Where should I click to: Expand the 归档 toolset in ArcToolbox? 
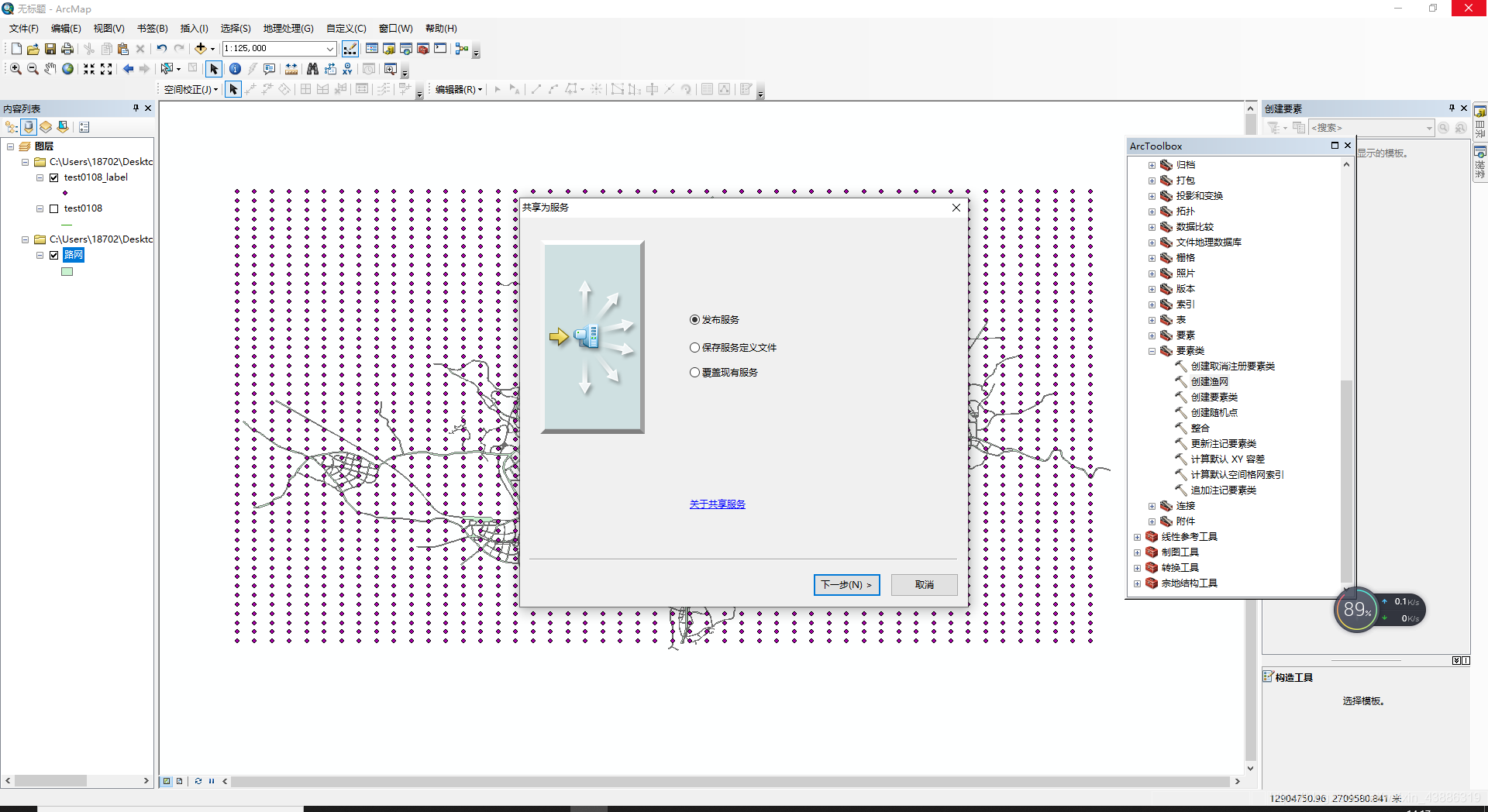(1152, 165)
